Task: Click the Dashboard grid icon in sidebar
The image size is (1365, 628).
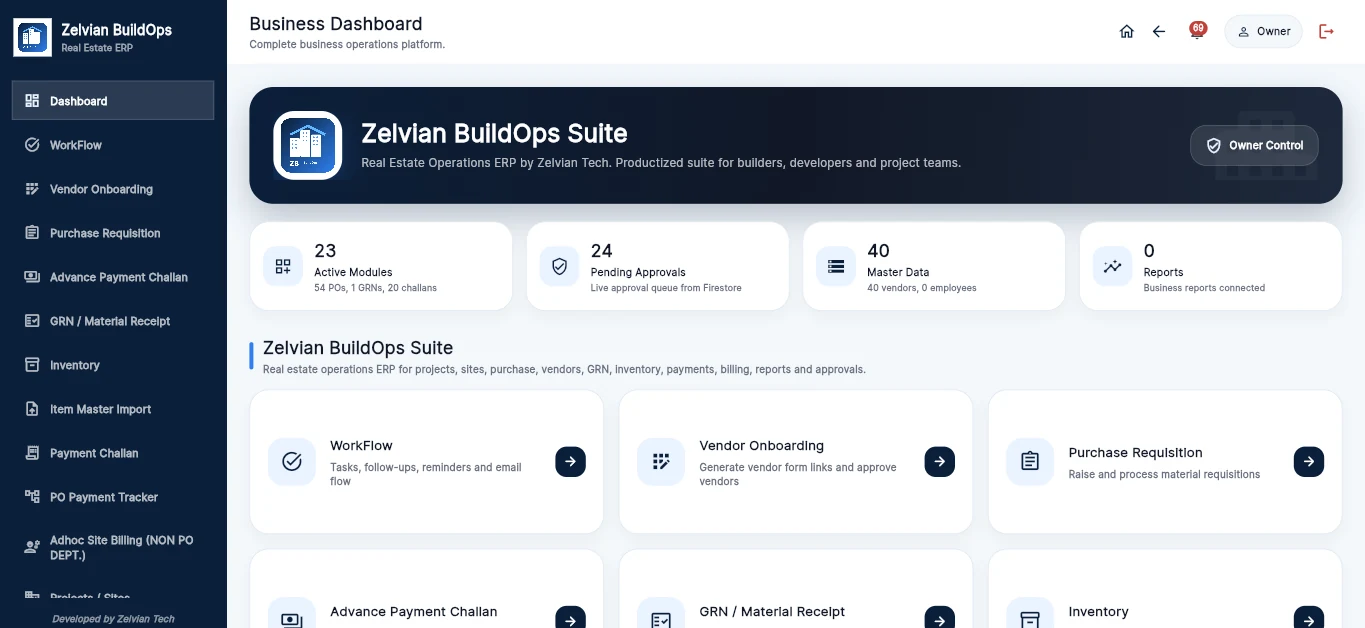Action: 32,101
